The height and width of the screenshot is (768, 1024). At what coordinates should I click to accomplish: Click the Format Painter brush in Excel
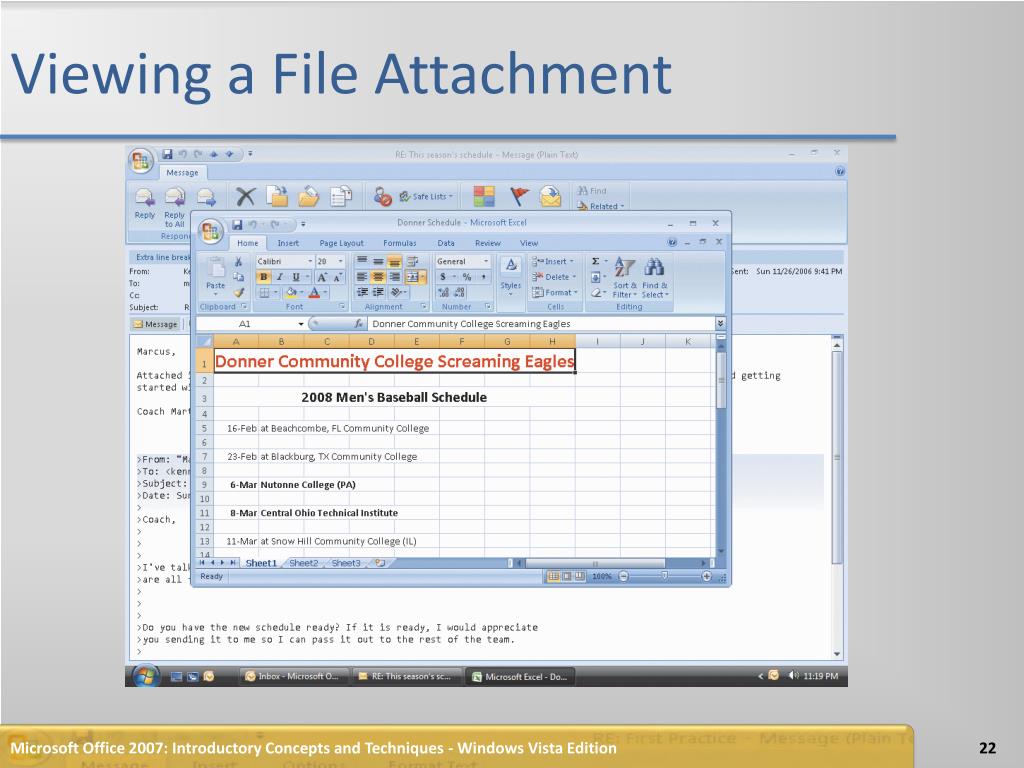[x=238, y=293]
